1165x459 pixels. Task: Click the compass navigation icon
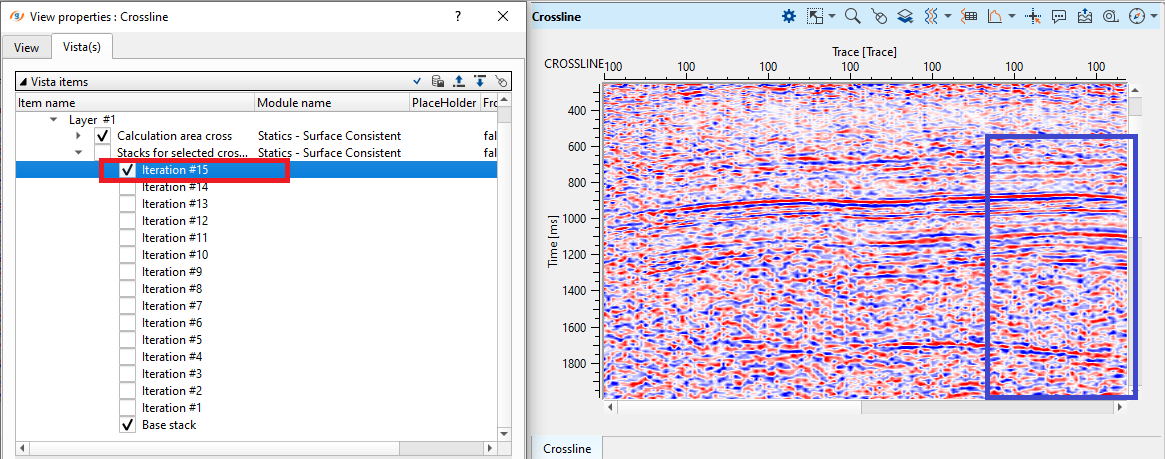pos(1136,16)
